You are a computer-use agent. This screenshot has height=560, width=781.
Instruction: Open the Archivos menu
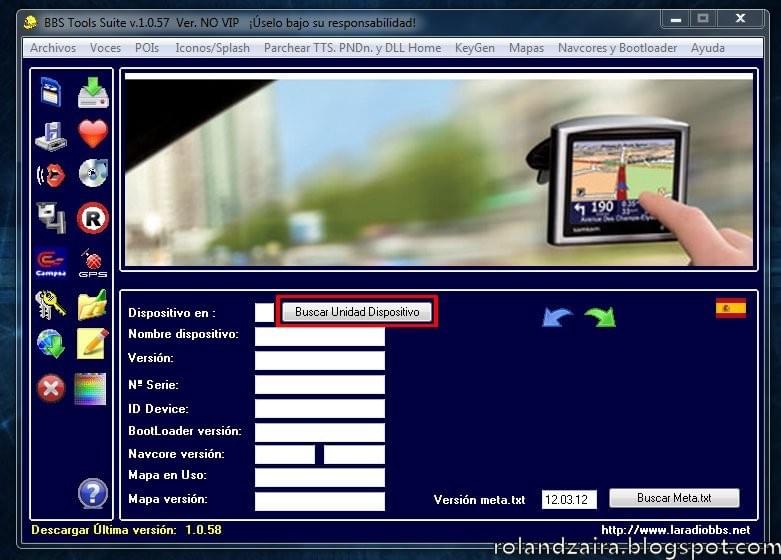tap(53, 48)
